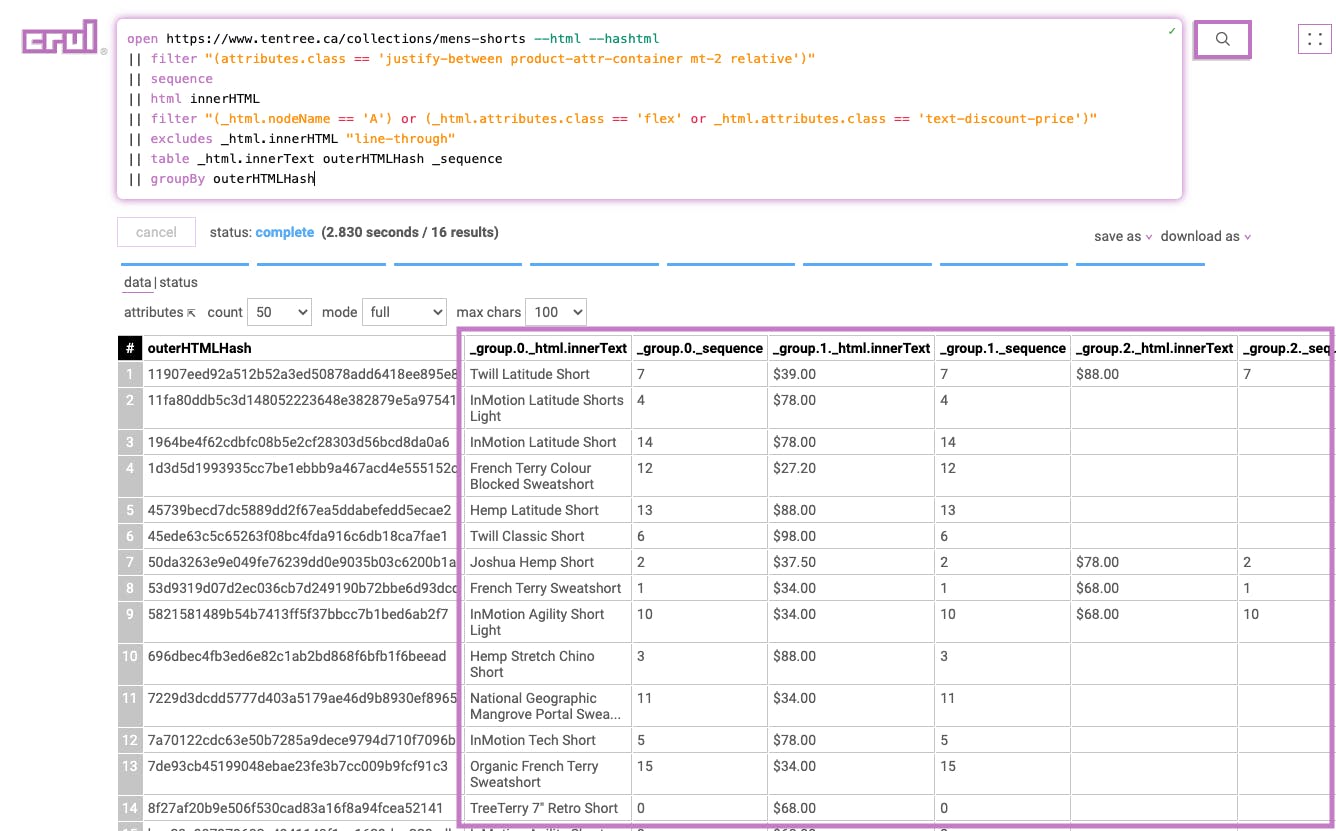Click hash 8f27af20b9e506f530cad83a in row 14
This screenshot has height=831, width=1336.
point(299,808)
